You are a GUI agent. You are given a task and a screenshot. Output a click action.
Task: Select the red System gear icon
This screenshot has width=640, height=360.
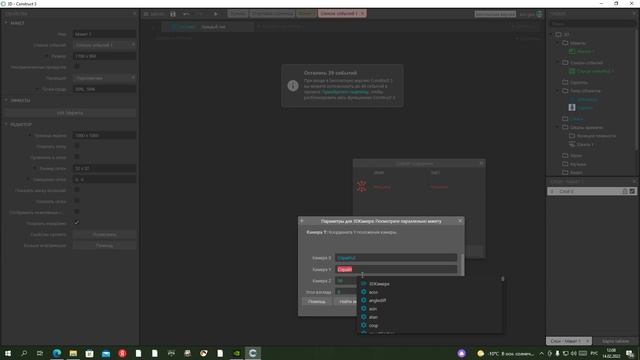point(362,186)
